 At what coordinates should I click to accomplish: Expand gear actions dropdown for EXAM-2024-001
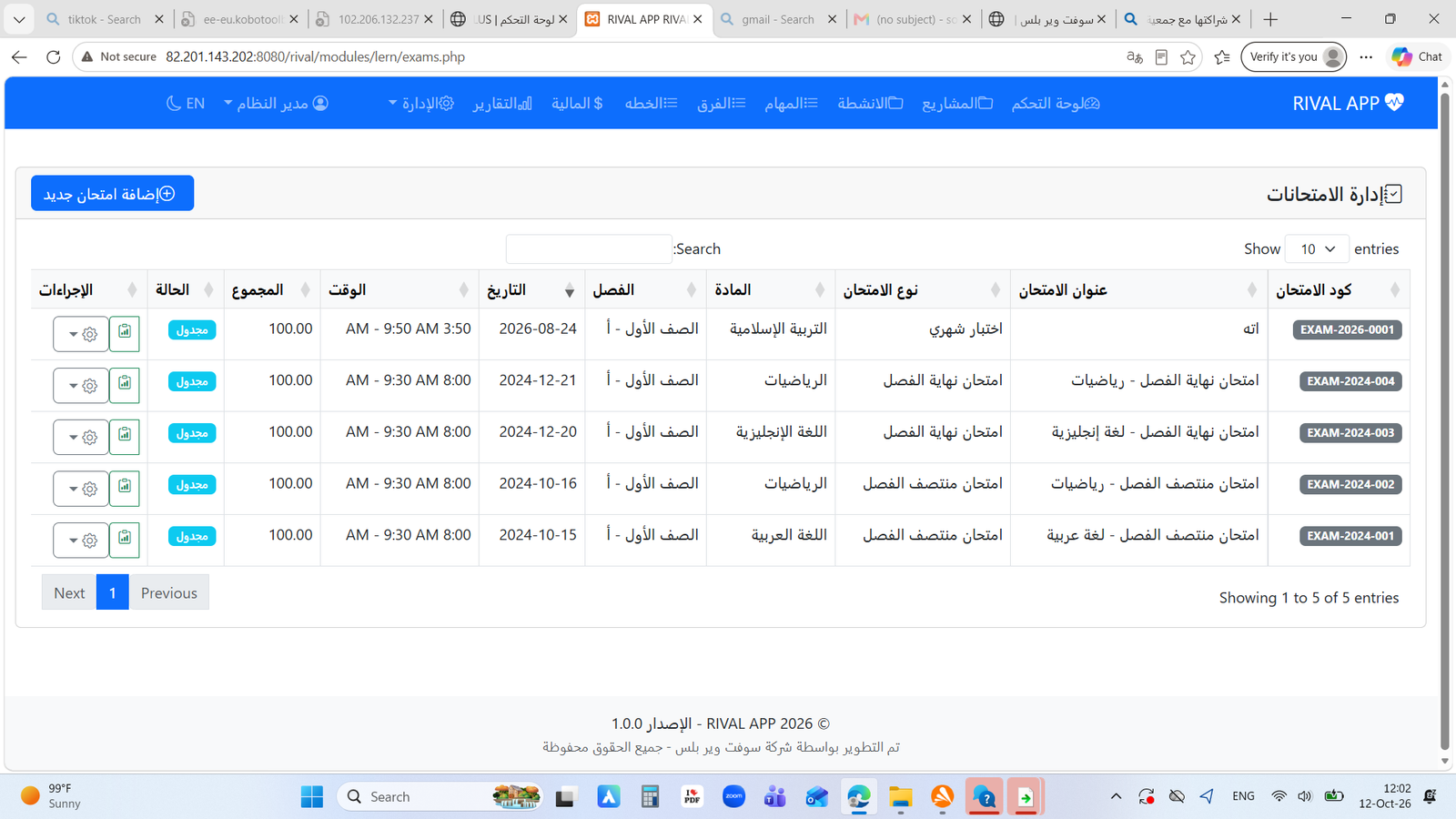coord(81,541)
